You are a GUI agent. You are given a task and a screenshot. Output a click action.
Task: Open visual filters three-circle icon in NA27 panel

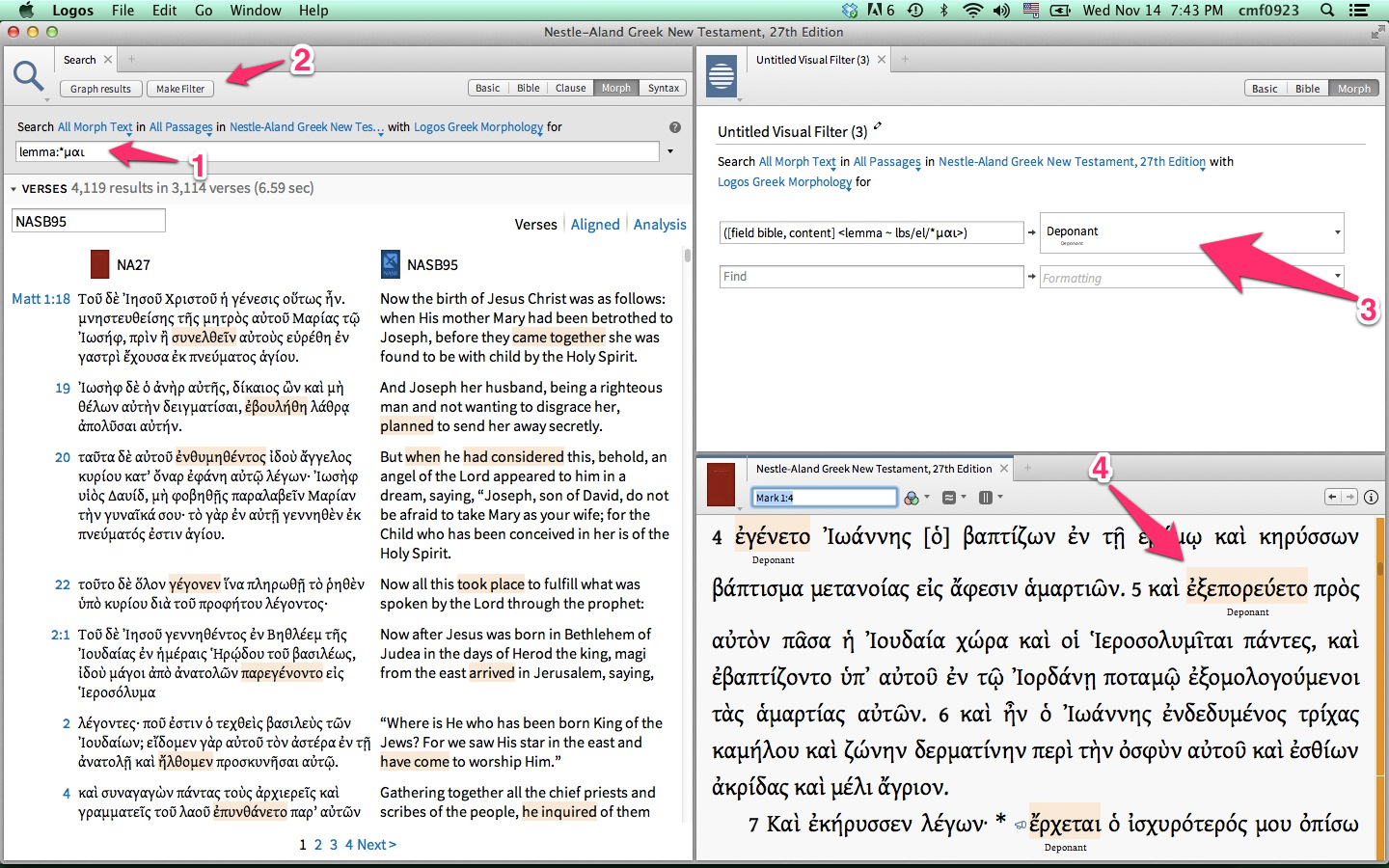[x=912, y=498]
